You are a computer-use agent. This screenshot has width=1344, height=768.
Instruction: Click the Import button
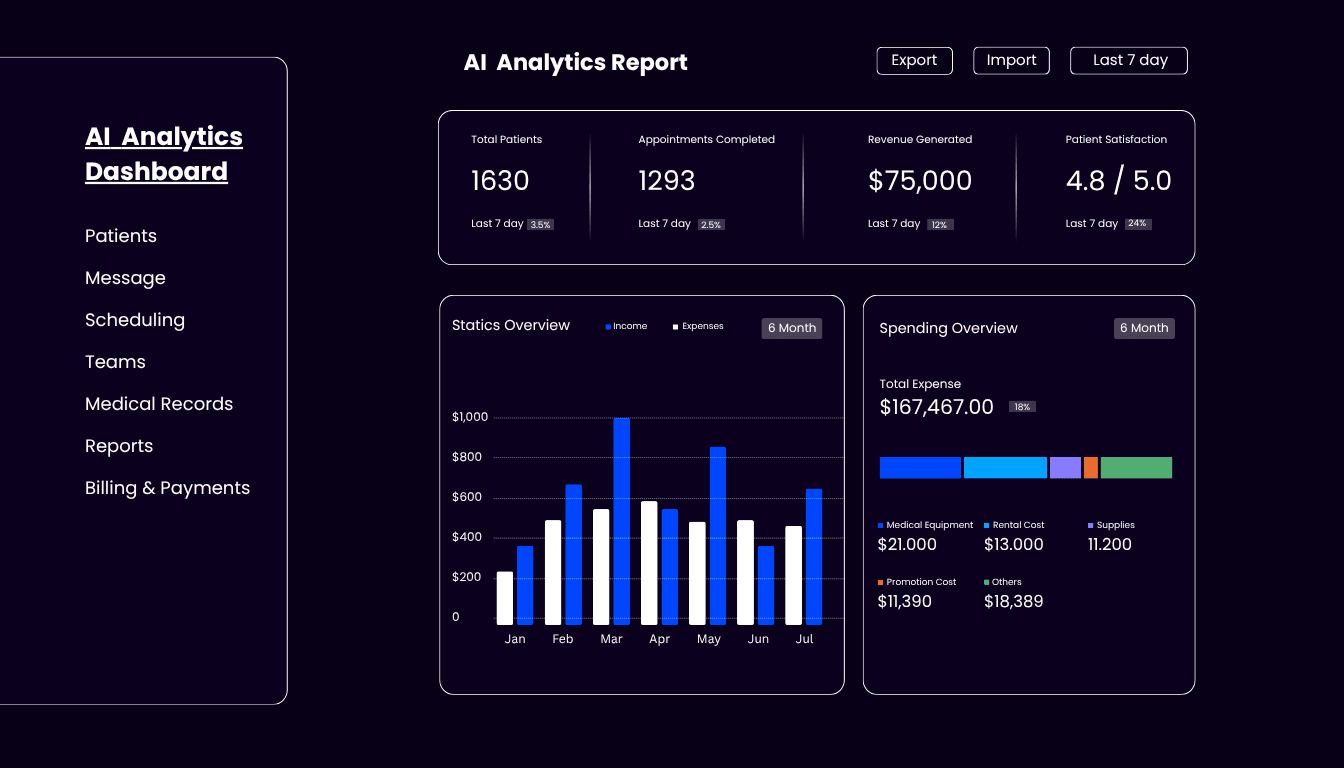tap(1011, 60)
